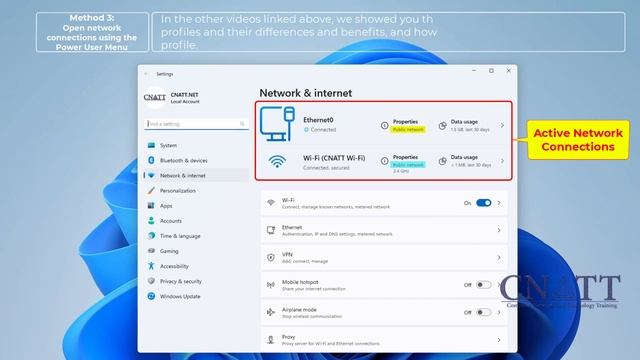Click the back arrow in Settings title bar
This screenshot has width=640, height=360.
147,74
